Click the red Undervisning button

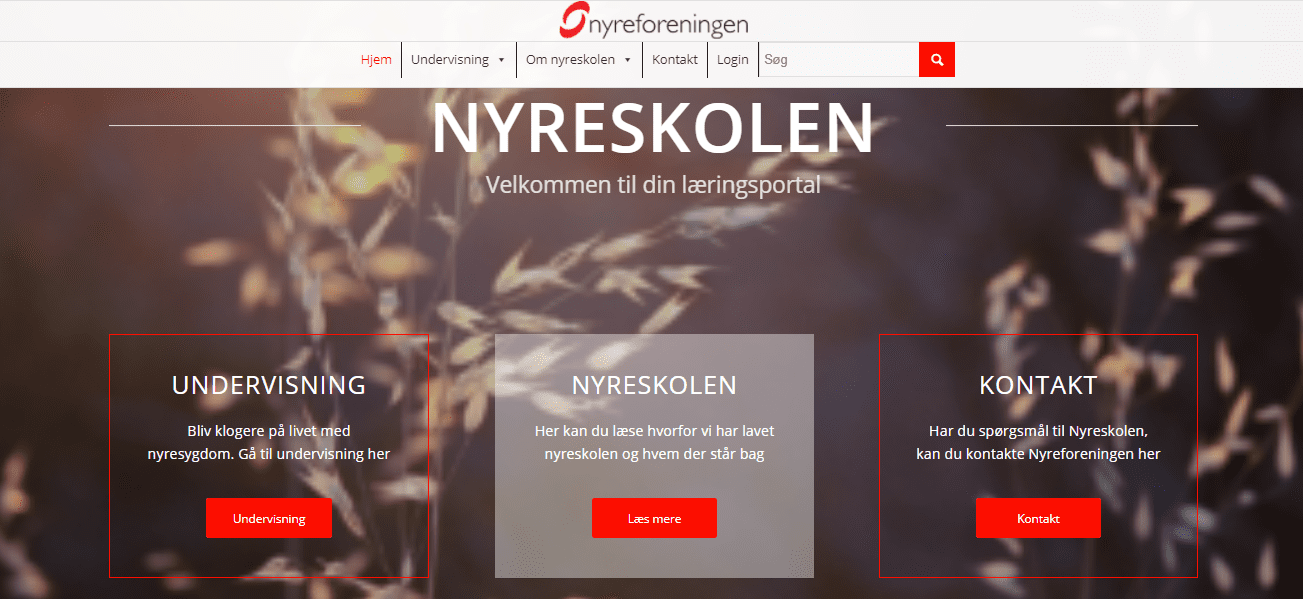(x=269, y=518)
